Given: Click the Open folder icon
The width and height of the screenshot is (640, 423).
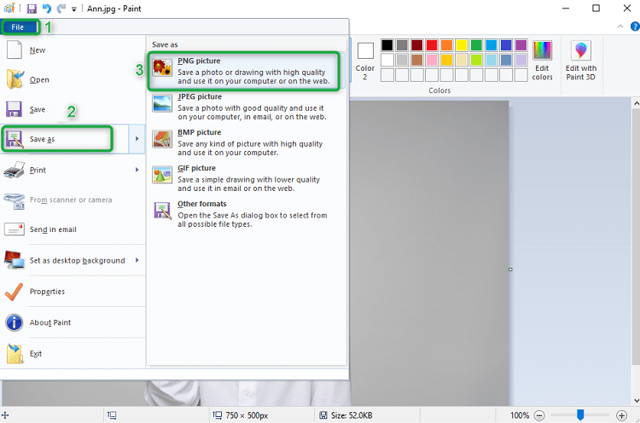Looking at the screenshot, I should point(15,79).
